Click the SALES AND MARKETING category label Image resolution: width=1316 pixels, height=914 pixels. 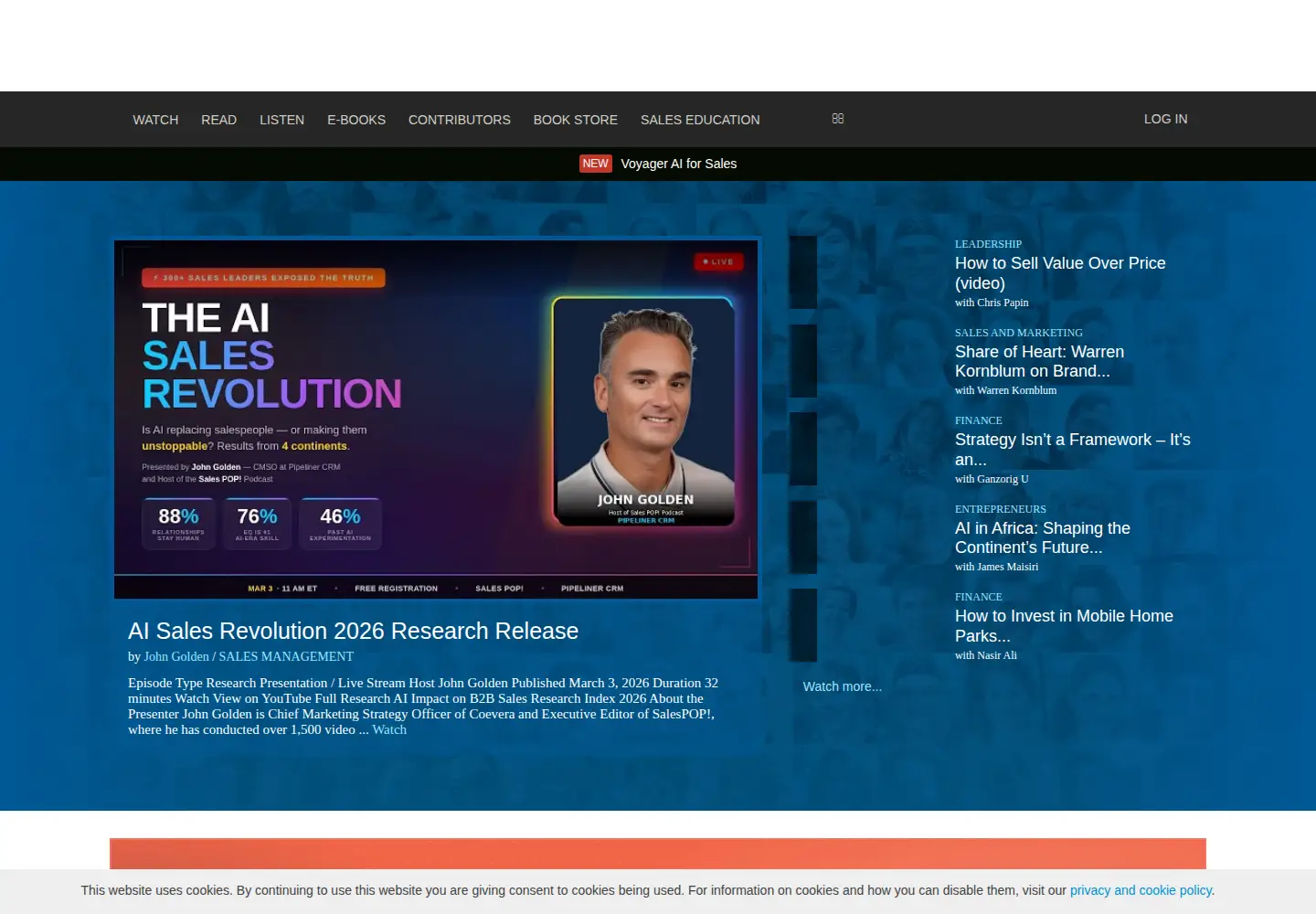1019,333
